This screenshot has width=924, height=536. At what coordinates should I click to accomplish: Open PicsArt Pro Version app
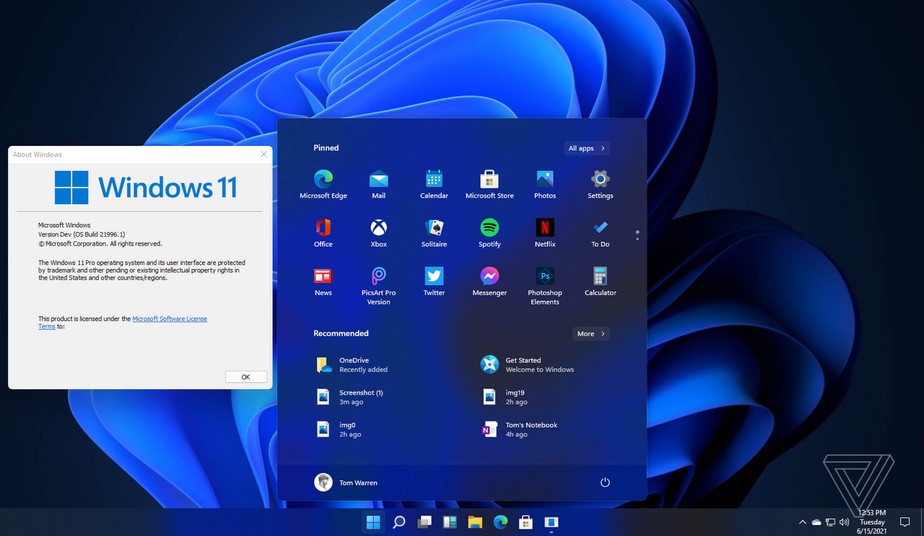[x=378, y=277]
